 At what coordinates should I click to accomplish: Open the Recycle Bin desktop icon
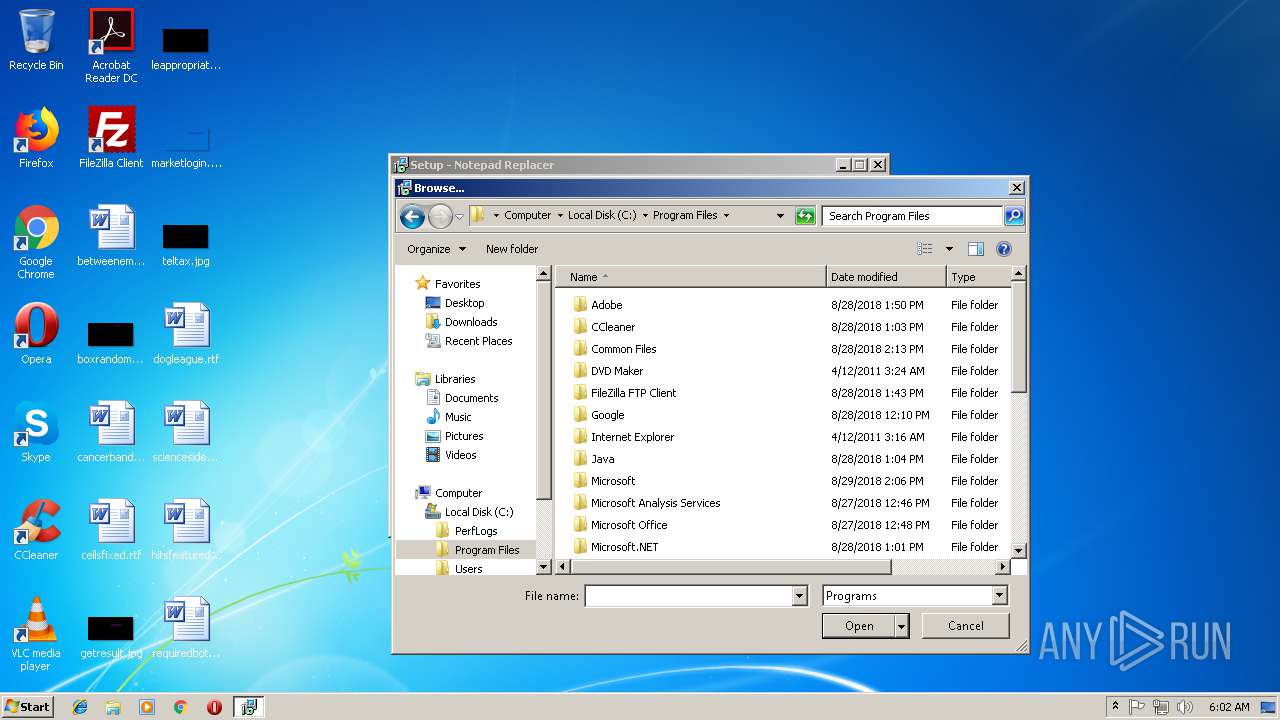point(36,40)
